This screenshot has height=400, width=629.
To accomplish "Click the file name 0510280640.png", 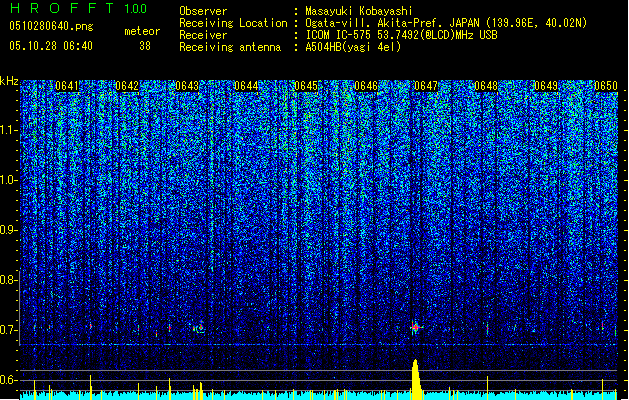I will pyautogui.click(x=51, y=26).
